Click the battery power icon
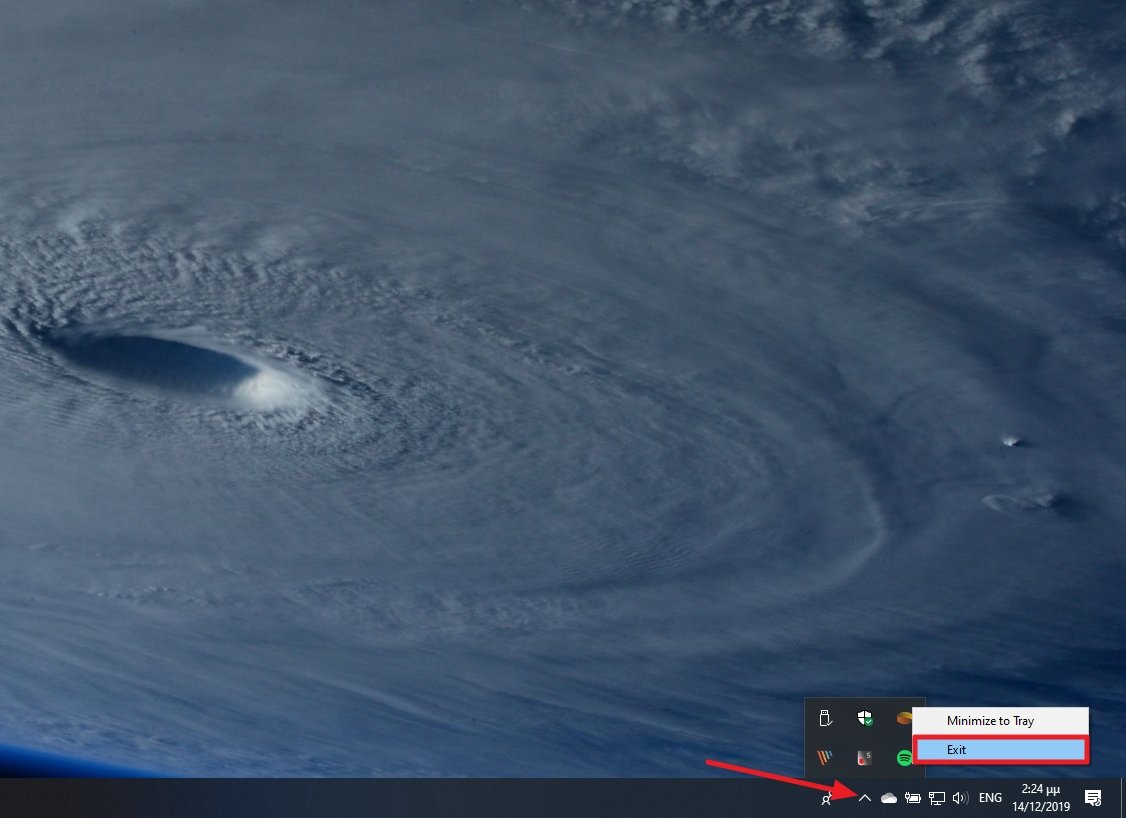Screen dimensions: 1126x818 coord(912,798)
